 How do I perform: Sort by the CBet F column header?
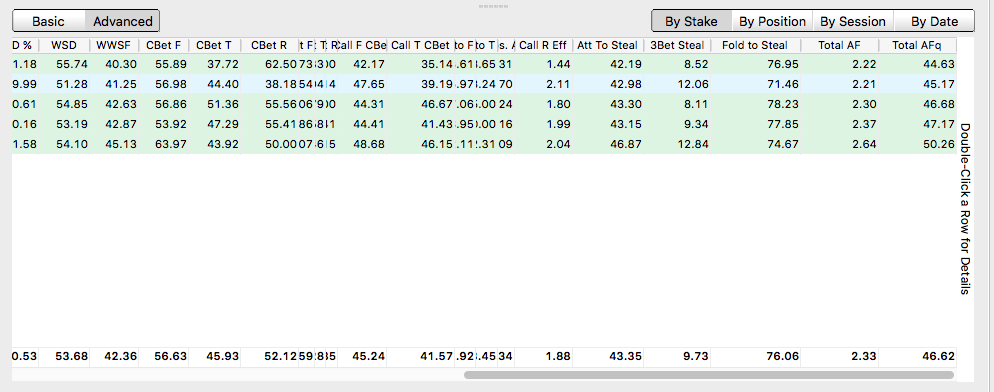164,45
